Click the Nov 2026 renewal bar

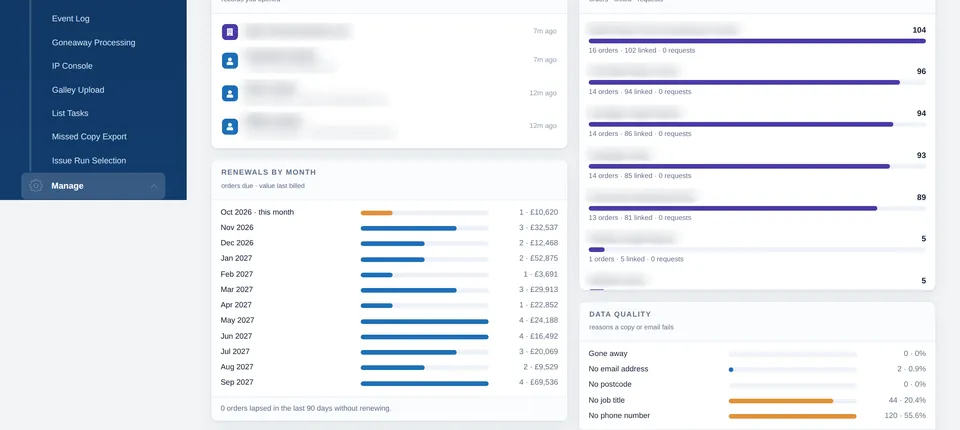click(x=408, y=228)
